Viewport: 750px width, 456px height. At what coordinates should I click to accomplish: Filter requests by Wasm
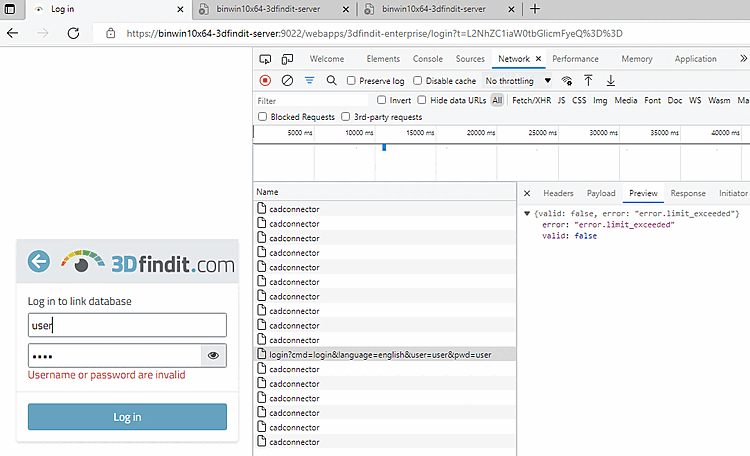[719, 100]
